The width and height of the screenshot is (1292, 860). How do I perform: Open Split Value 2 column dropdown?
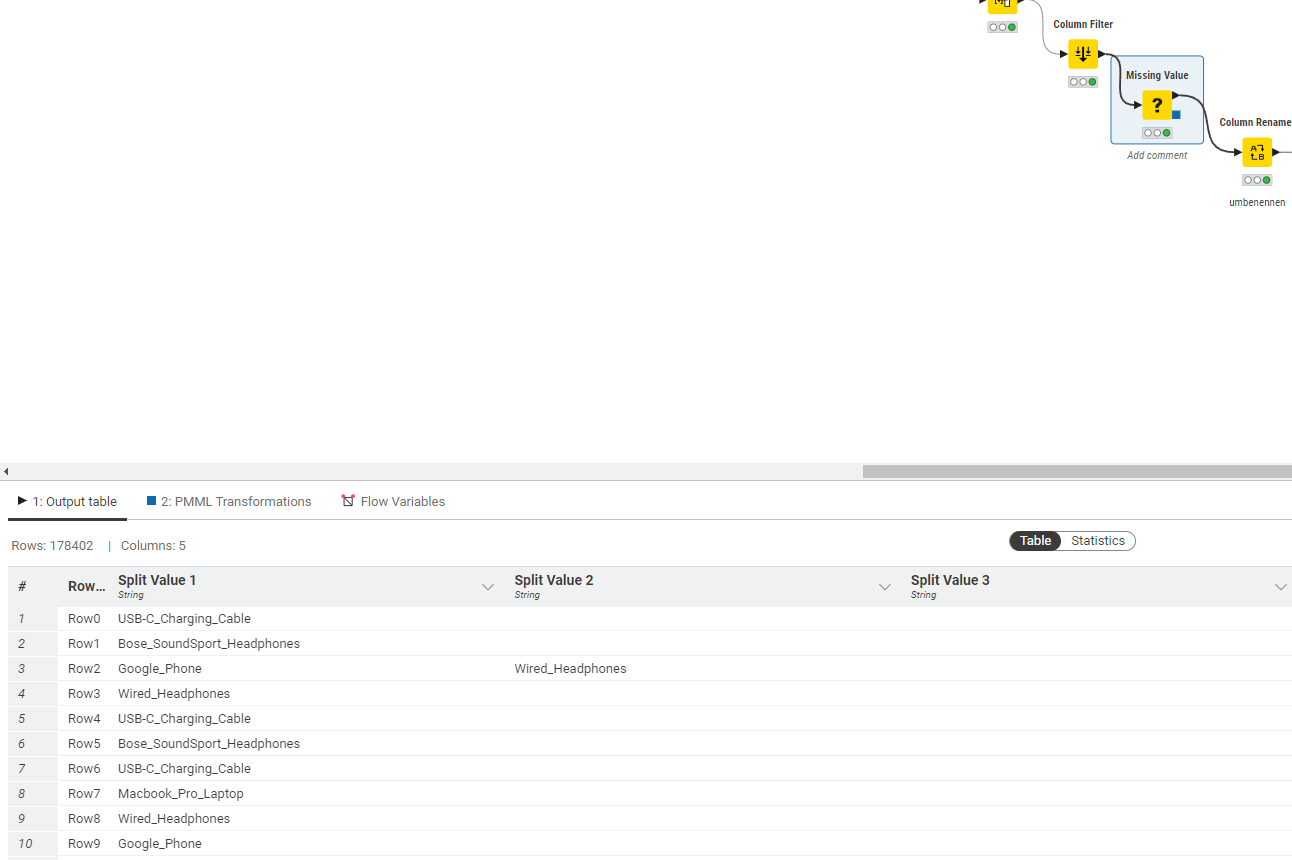884,587
